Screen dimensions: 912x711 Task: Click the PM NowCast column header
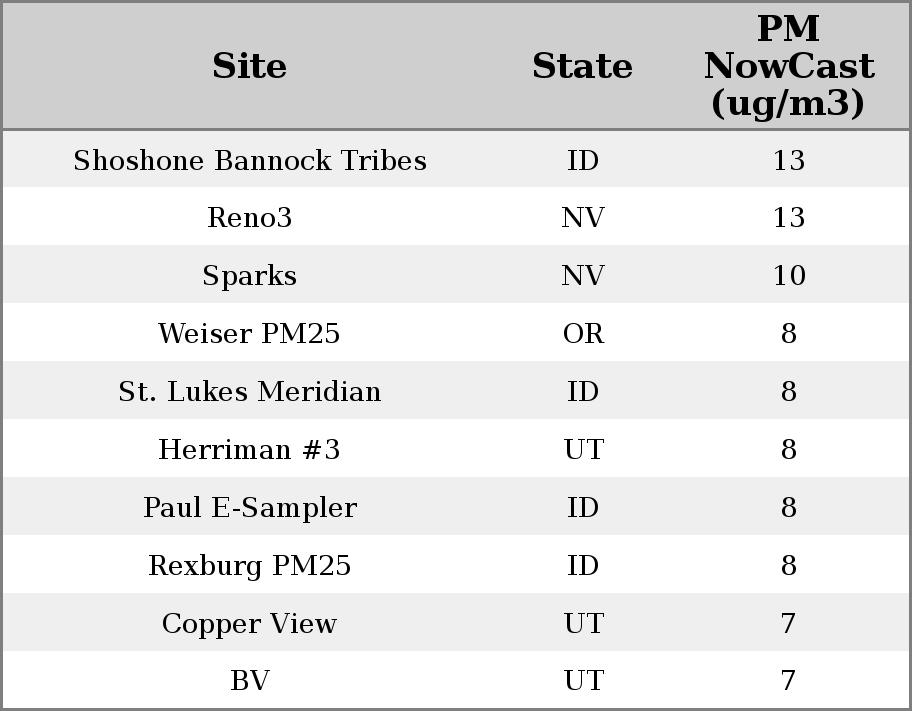788,66
